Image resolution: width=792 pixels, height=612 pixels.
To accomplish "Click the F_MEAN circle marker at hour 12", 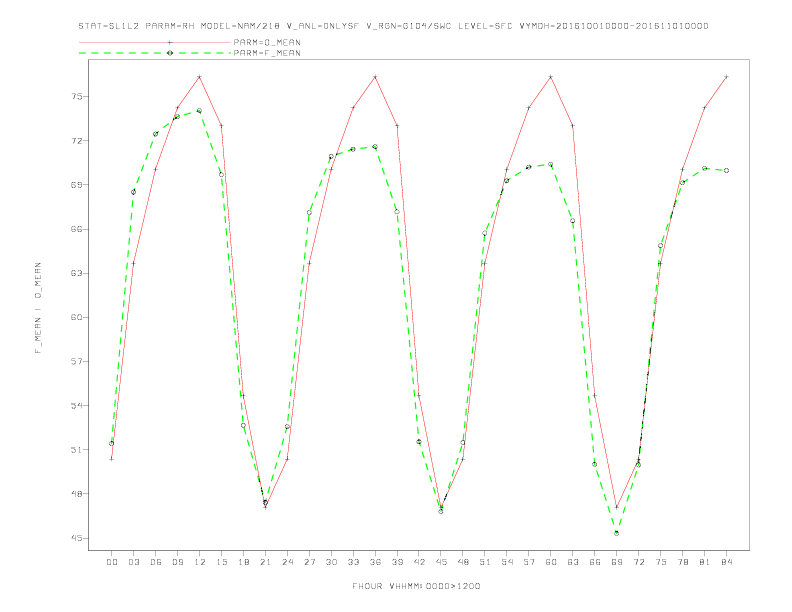I will 200,111.
